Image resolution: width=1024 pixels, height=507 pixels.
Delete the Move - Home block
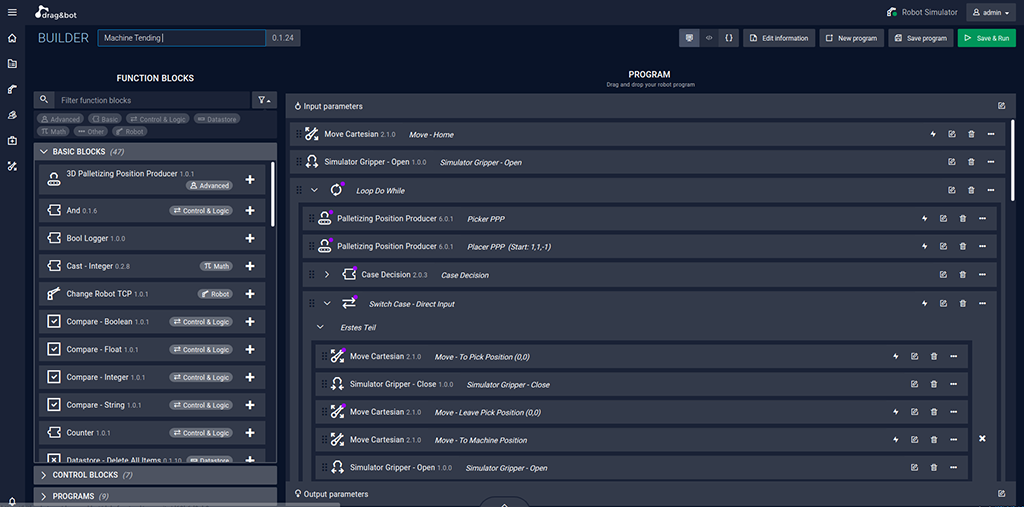point(971,134)
